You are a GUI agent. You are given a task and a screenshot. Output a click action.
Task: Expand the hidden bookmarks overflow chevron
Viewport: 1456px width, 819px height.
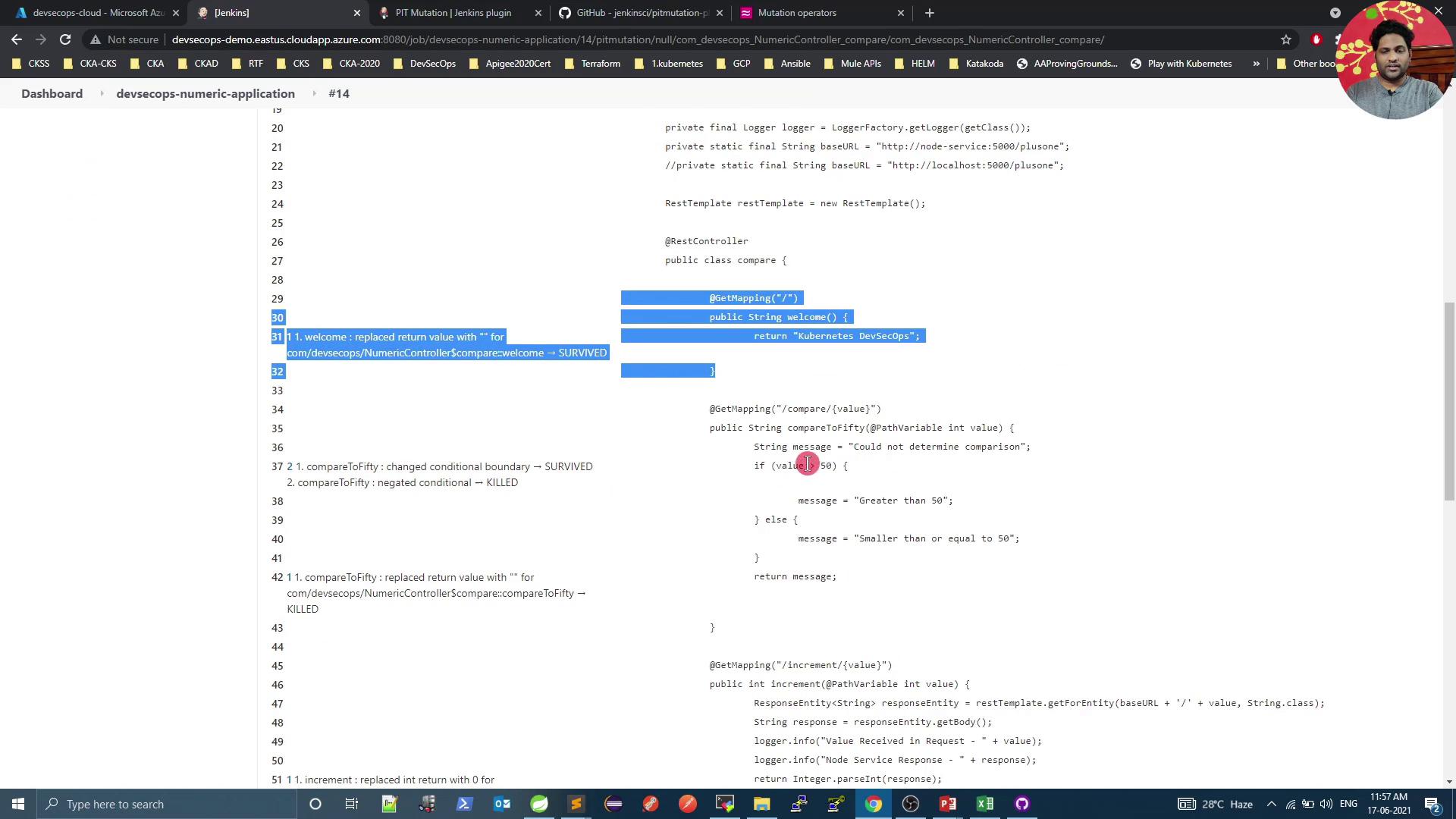1256,64
